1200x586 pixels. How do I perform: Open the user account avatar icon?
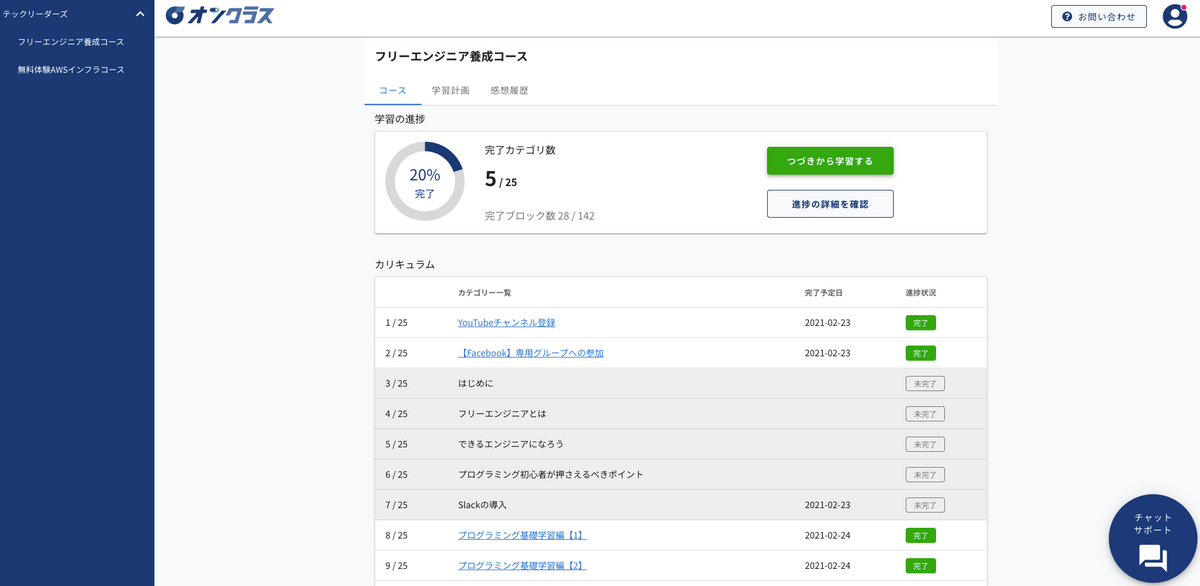pos(1174,16)
